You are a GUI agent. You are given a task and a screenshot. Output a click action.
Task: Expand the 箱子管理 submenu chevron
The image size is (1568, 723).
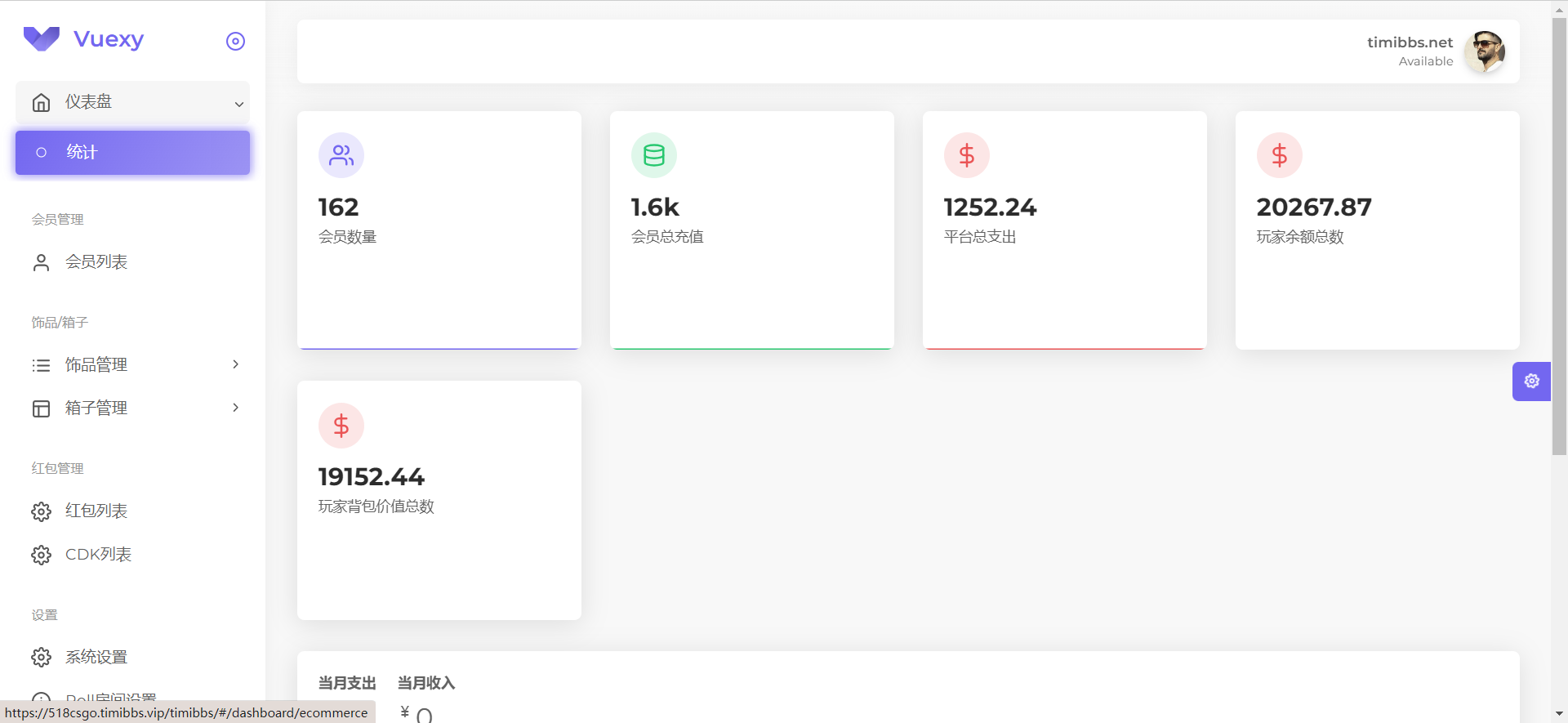[235, 408]
